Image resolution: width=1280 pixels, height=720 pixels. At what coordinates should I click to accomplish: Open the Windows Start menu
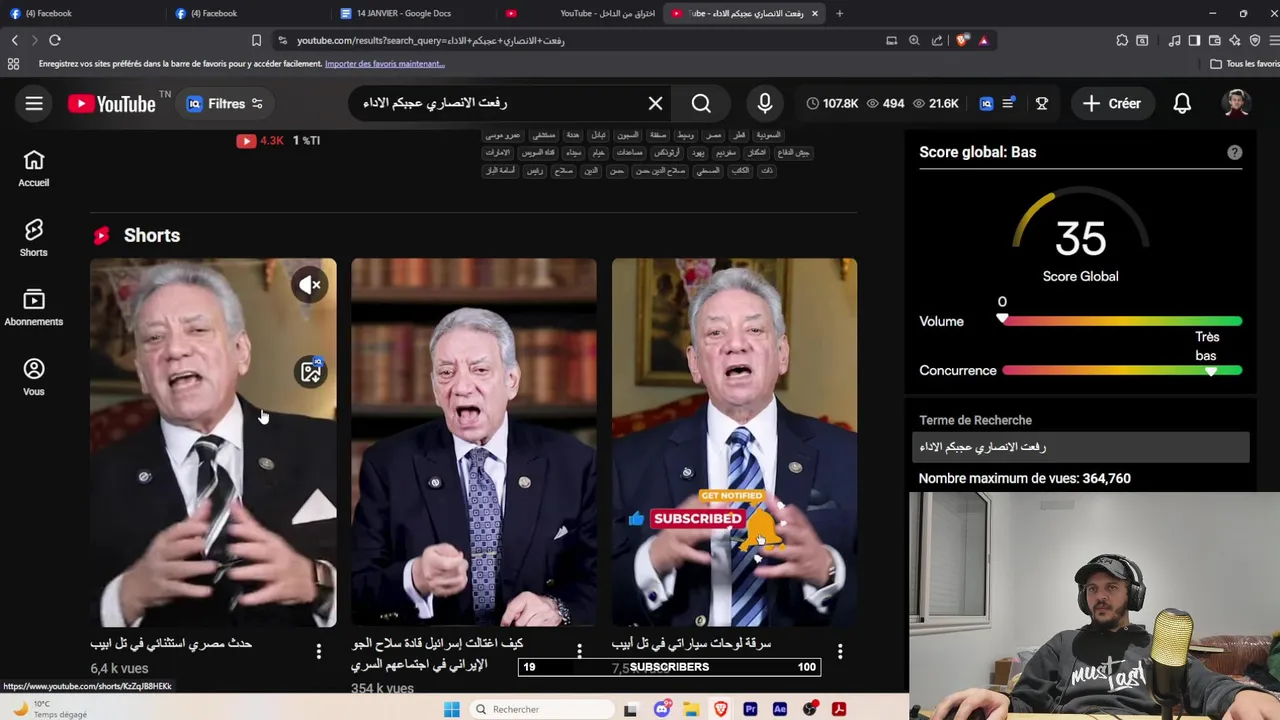452,709
